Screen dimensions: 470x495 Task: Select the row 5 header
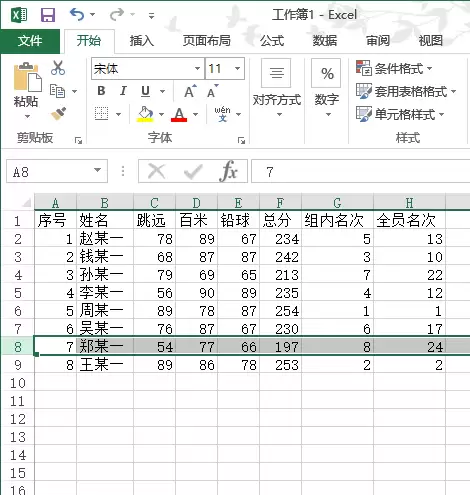click(18, 293)
